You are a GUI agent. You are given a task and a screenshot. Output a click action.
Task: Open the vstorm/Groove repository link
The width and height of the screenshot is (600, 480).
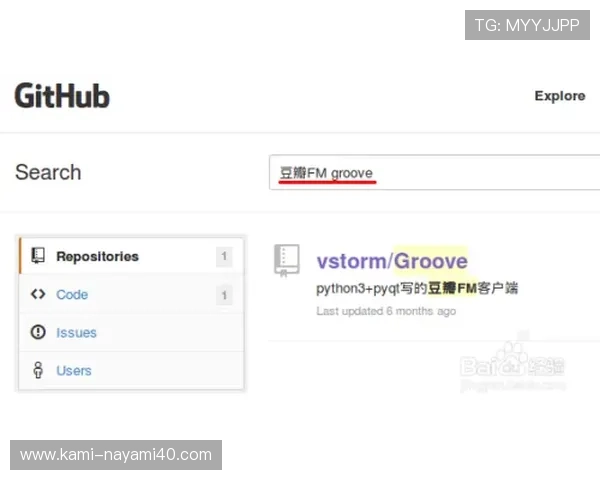392,261
